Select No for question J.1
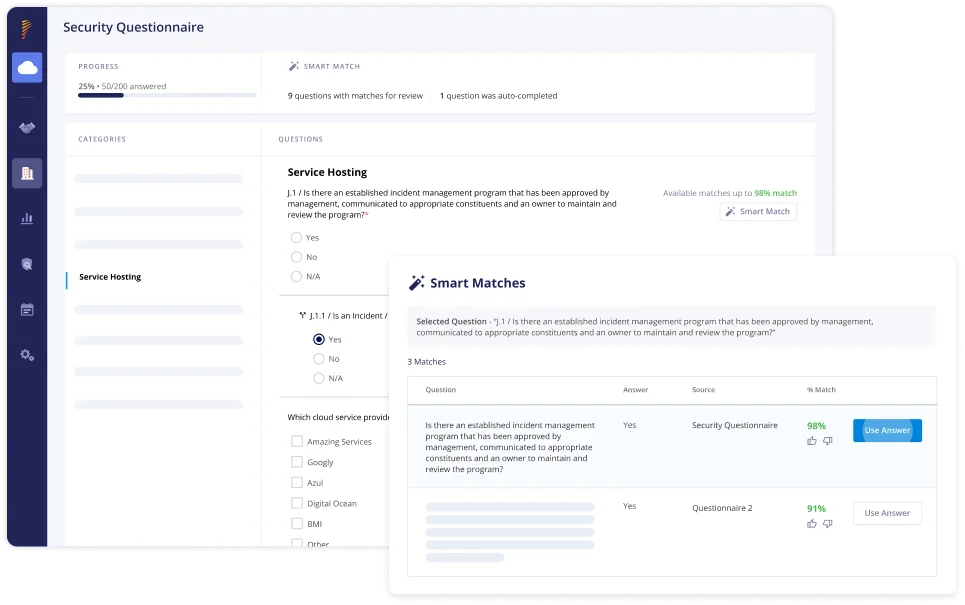965x605 pixels. [296, 257]
